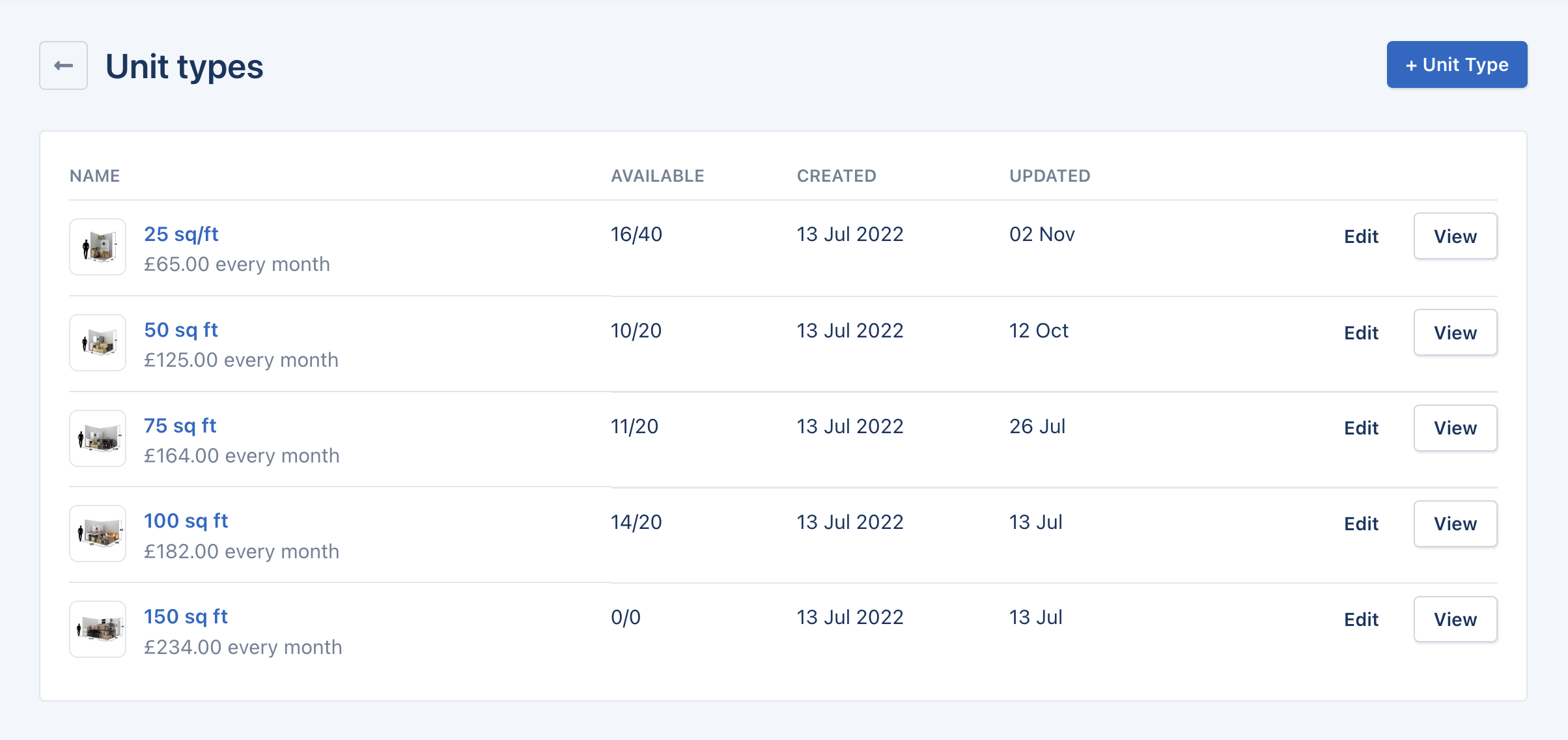Open the 50 sq ft unit type link
Viewport: 1568px width, 740px height.
point(181,330)
